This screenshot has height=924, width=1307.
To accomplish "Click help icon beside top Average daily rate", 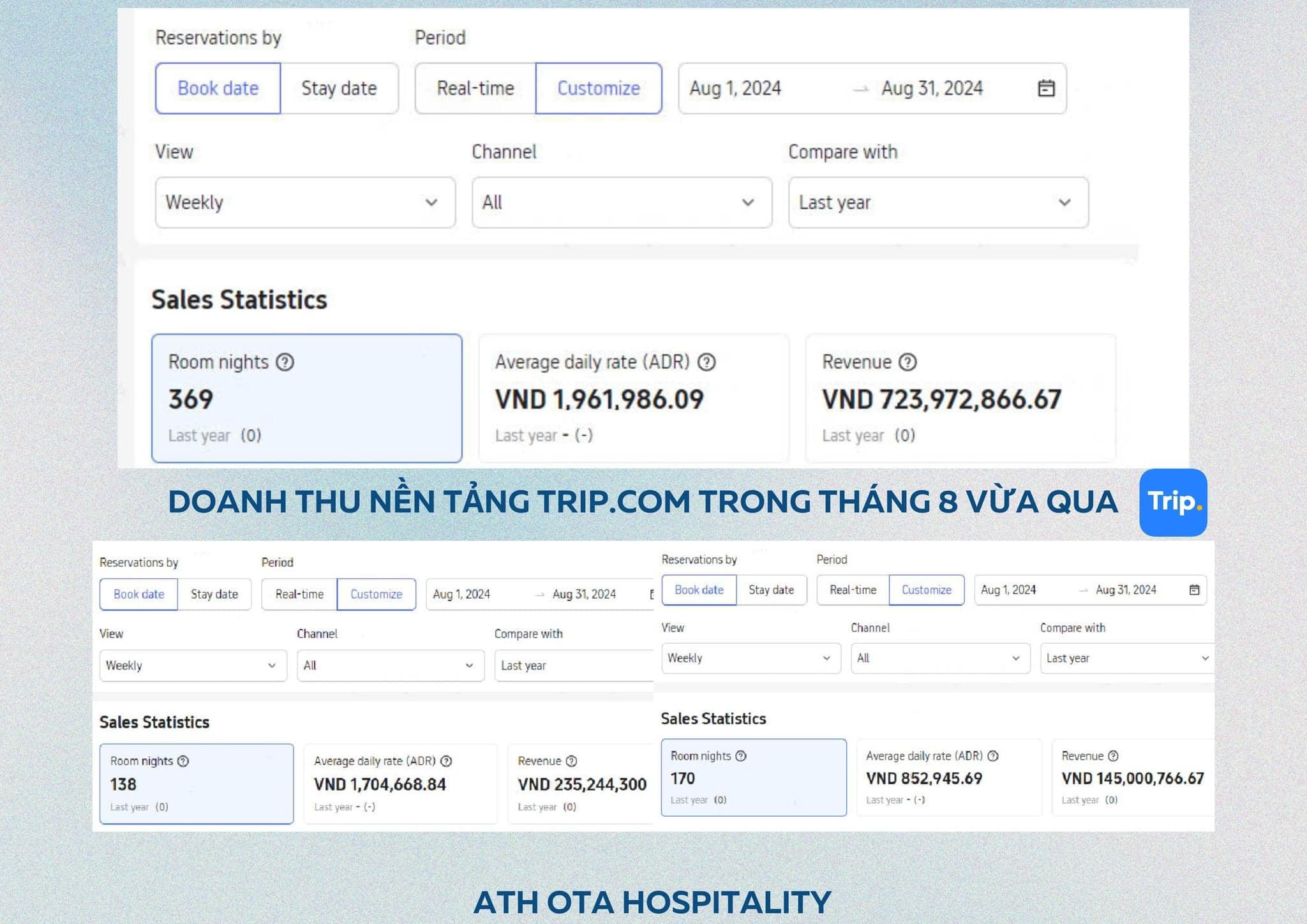I will pos(706,362).
